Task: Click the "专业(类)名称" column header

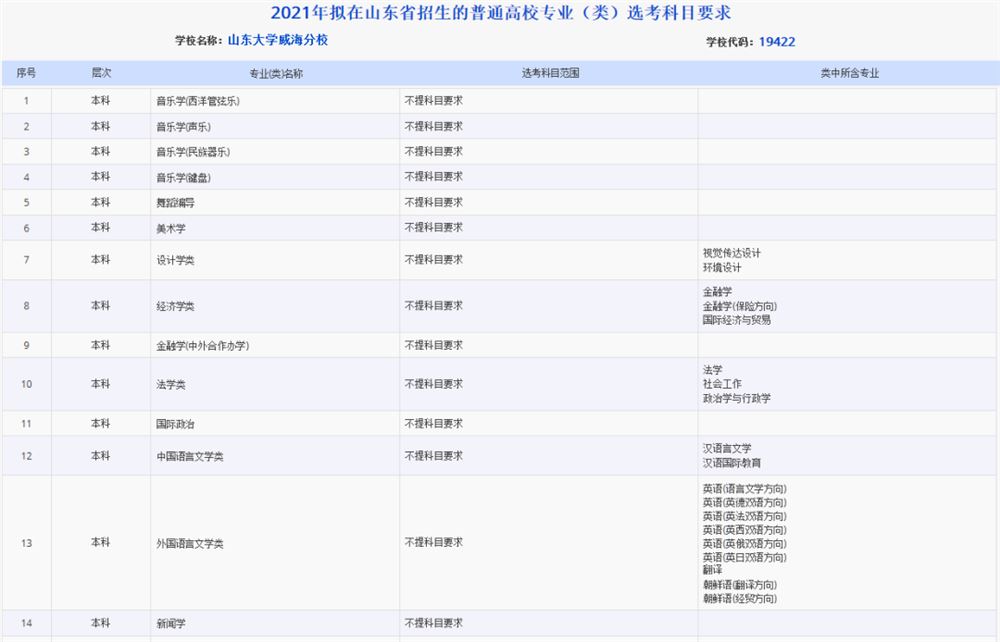Action: pos(276,74)
